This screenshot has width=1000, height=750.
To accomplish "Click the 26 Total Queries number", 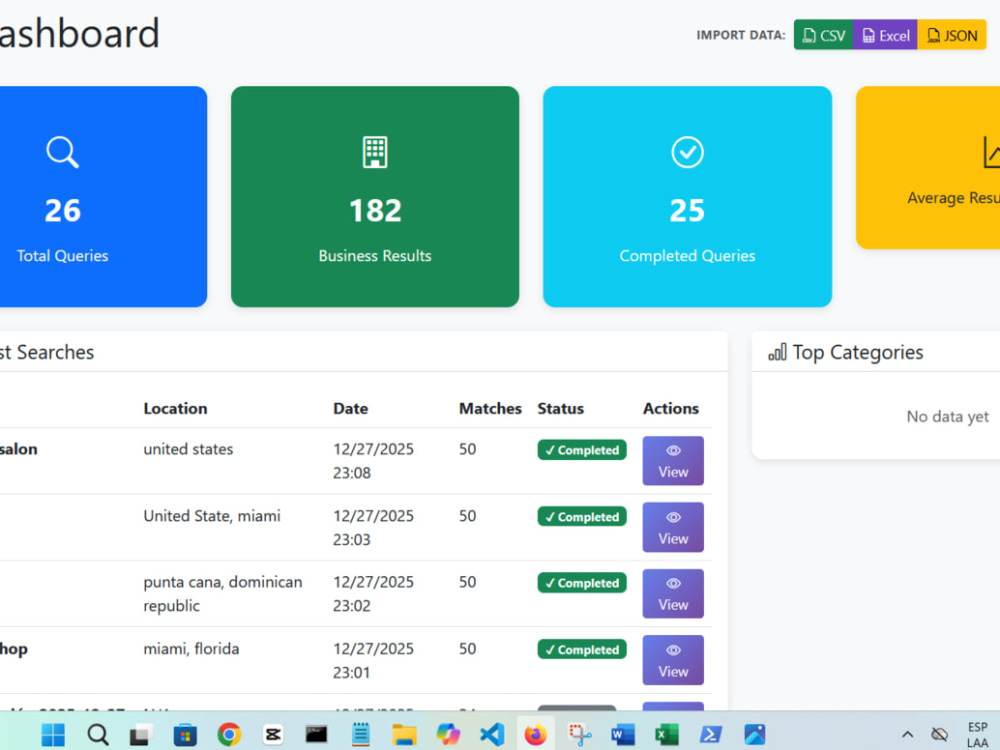I will (x=62, y=210).
